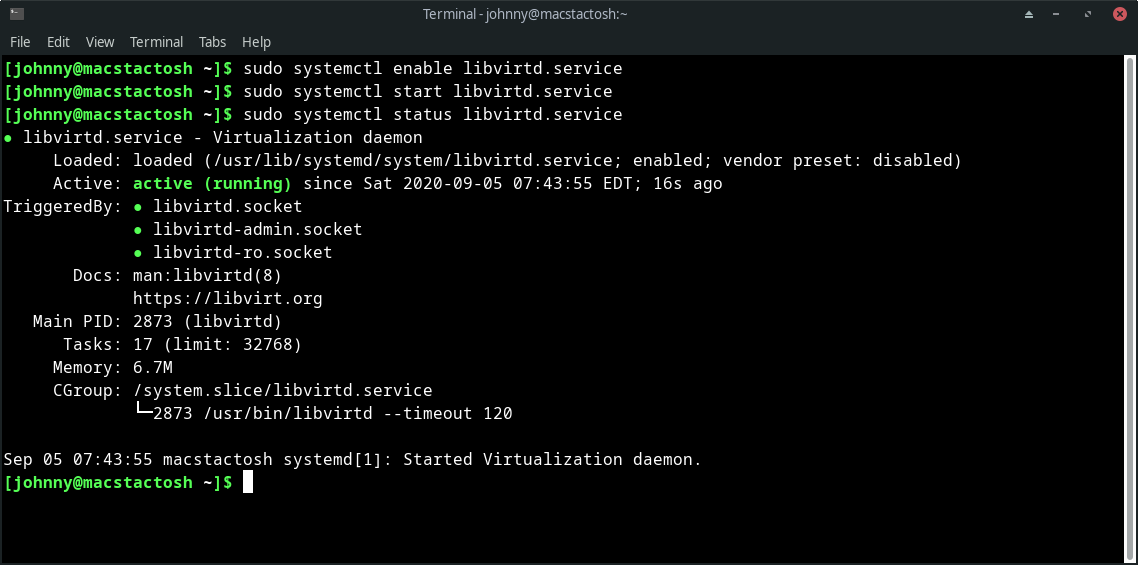Open the Help menu

click(256, 42)
